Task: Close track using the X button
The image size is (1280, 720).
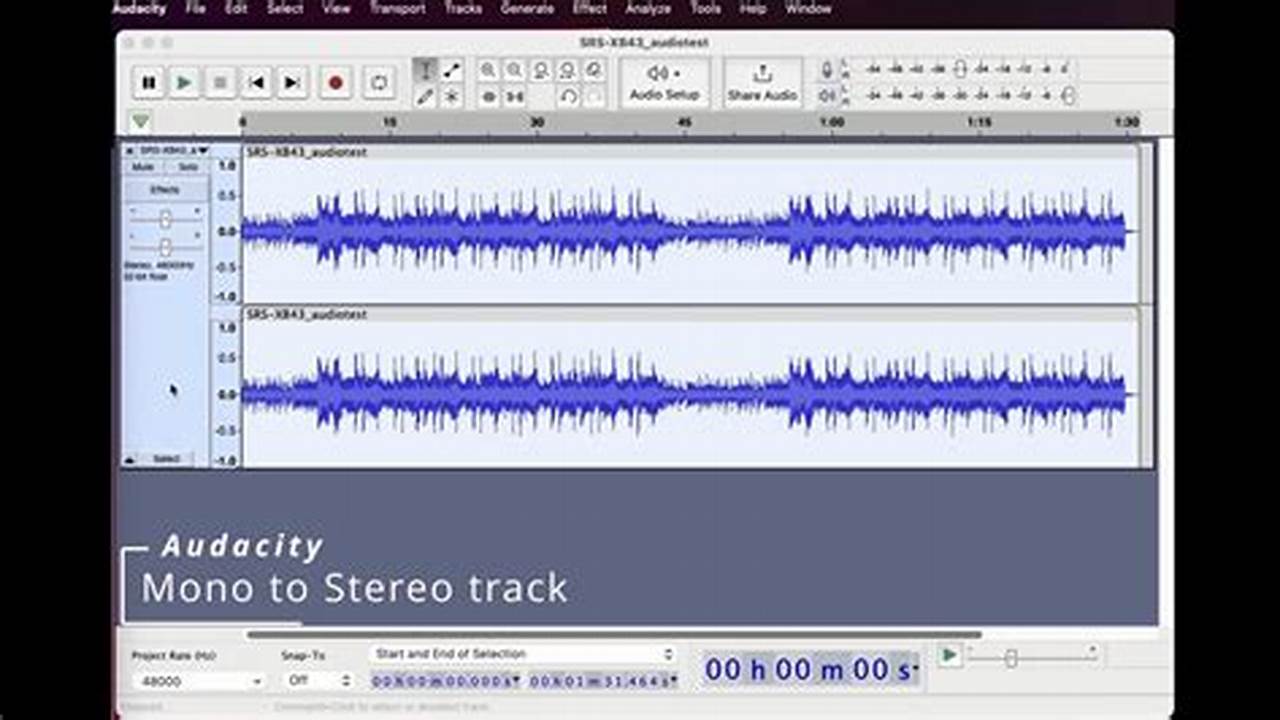Action: [x=129, y=150]
